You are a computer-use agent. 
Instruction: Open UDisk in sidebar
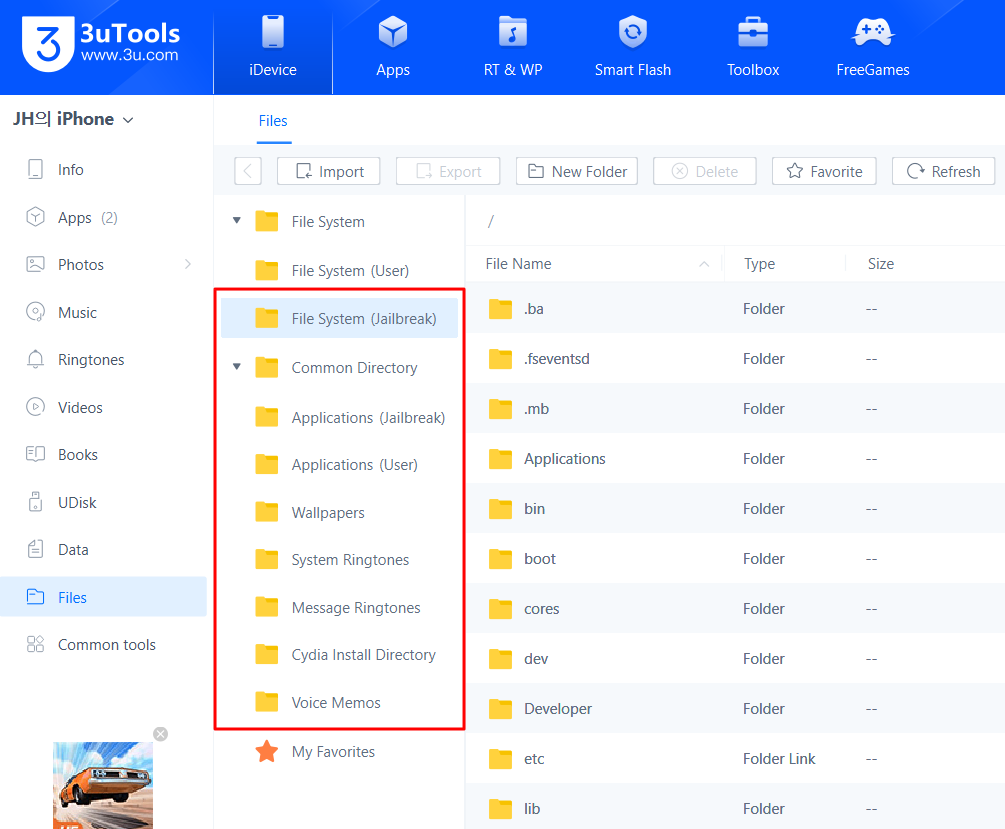103,502
